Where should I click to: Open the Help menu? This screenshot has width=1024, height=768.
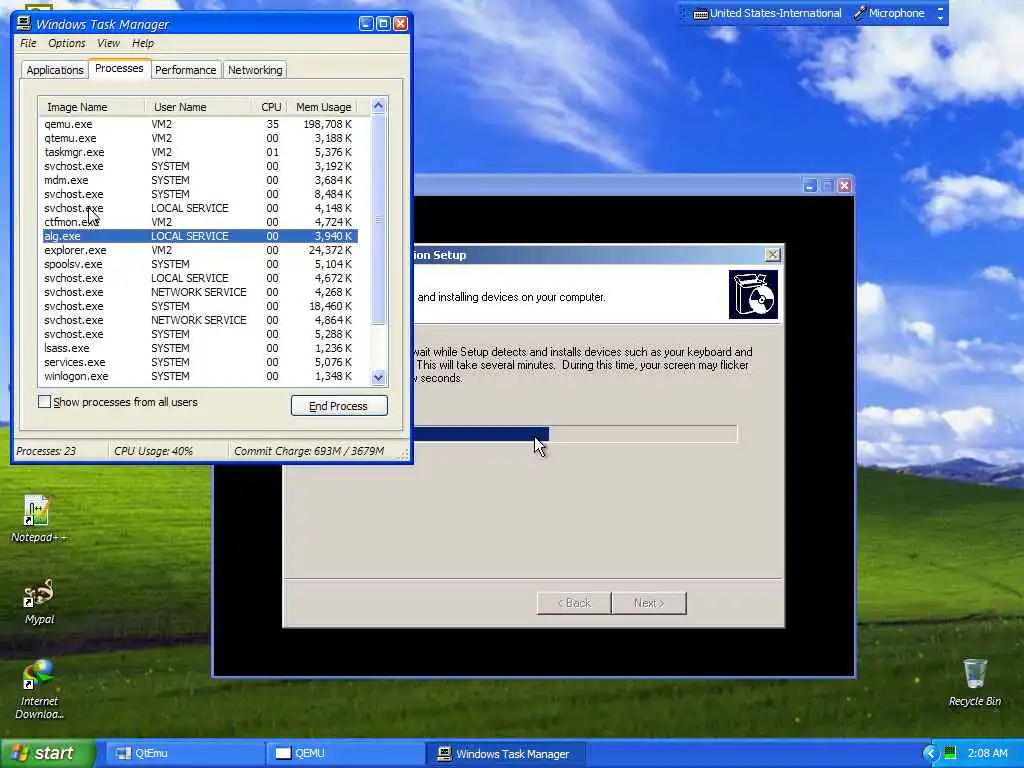pyautogui.click(x=142, y=43)
